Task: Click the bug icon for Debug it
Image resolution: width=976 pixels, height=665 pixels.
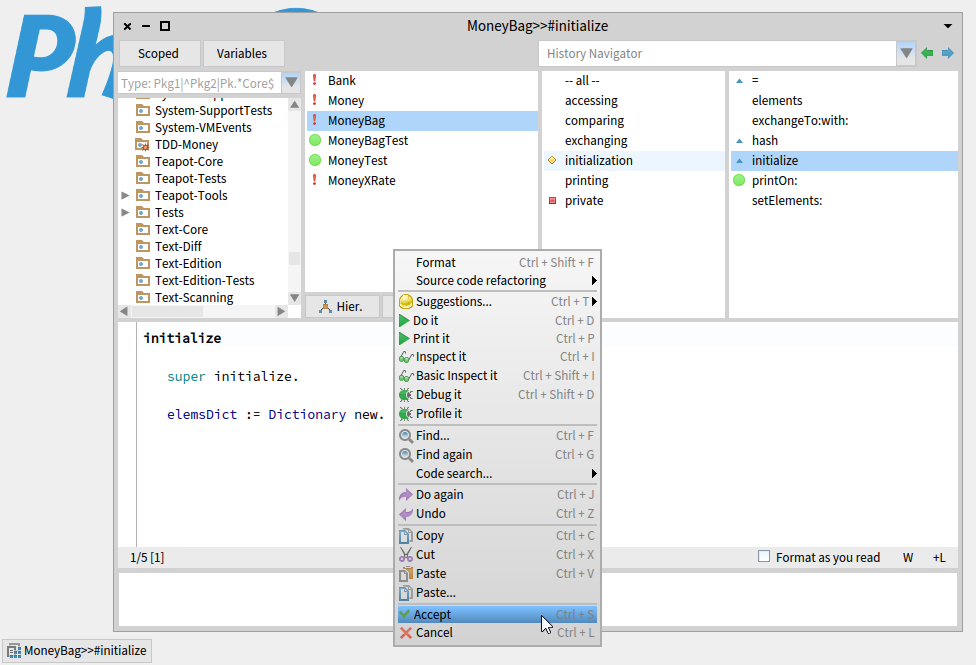Action: tap(406, 395)
